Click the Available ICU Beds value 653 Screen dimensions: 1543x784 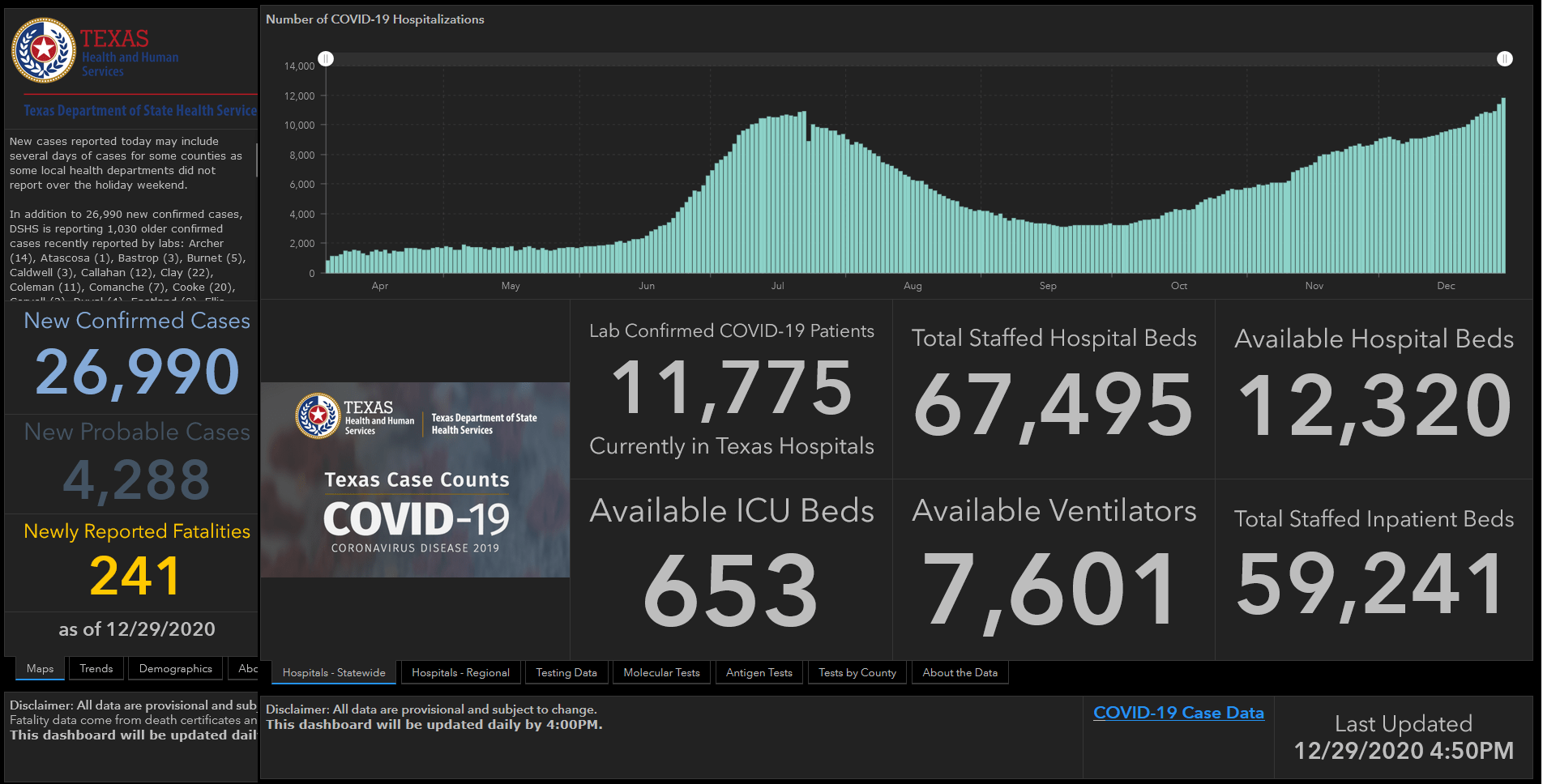[731, 590]
